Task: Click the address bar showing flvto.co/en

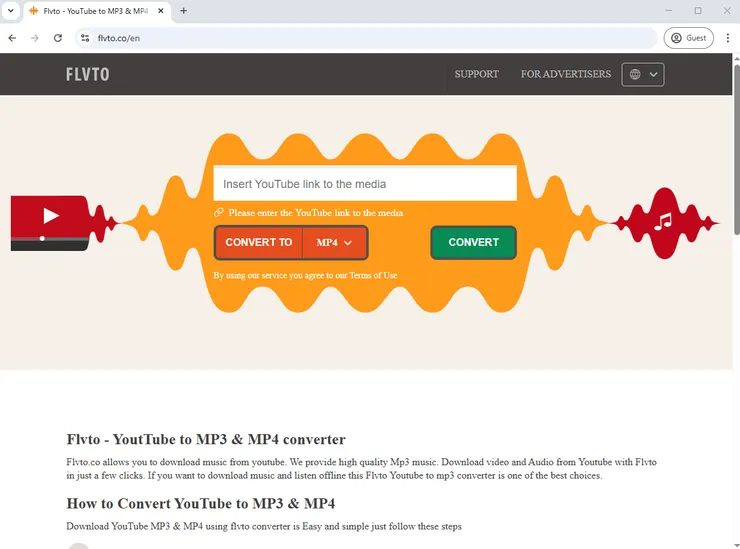Action: coord(366,38)
